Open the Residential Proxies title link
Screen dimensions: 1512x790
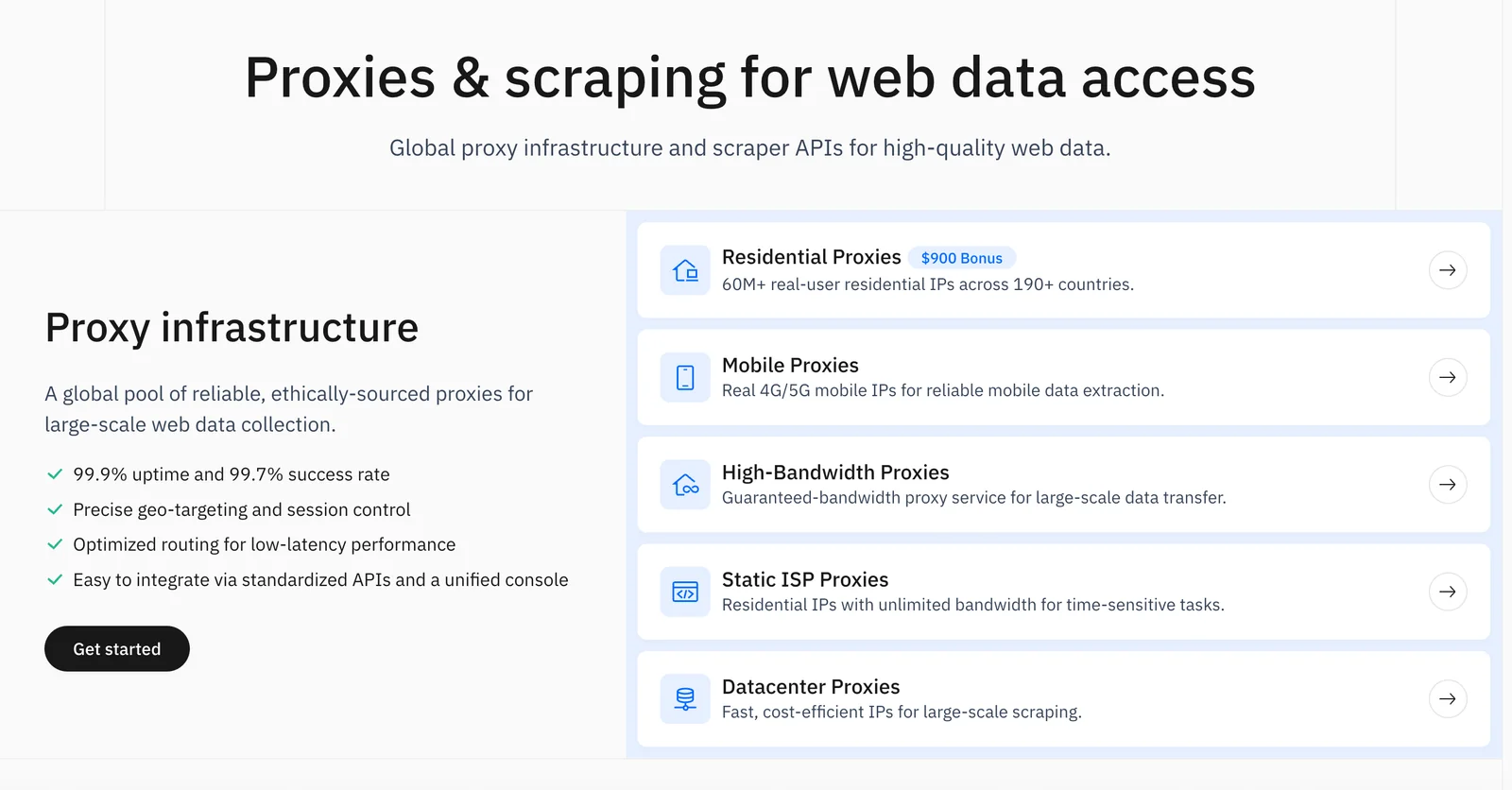tap(811, 257)
